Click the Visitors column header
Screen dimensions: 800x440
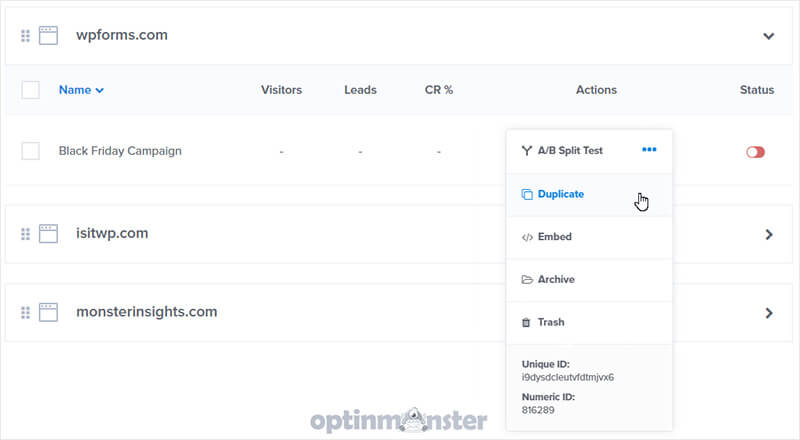click(282, 90)
